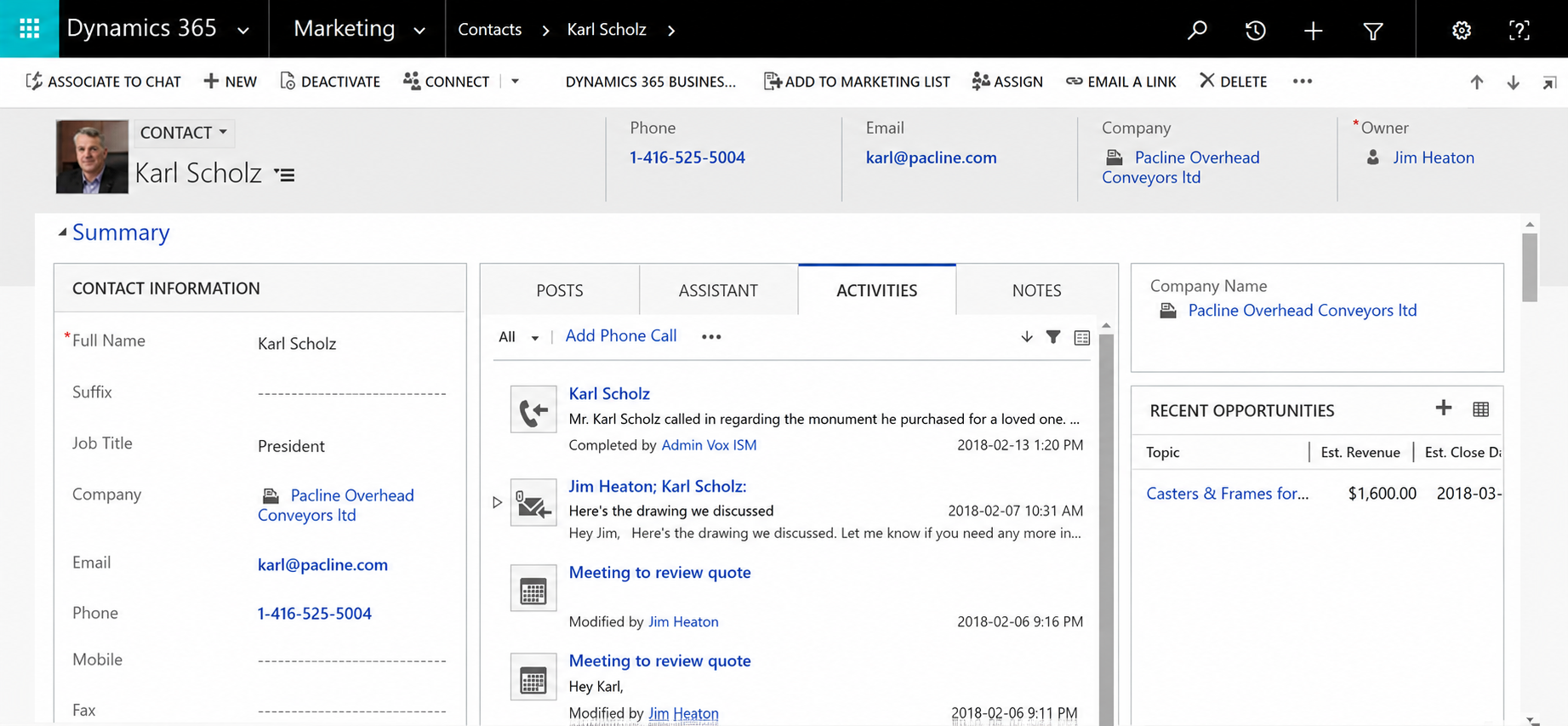Filter activities with the funnel icon
The width and height of the screenshot is (1568, 726).
[x=1053, y=337]
